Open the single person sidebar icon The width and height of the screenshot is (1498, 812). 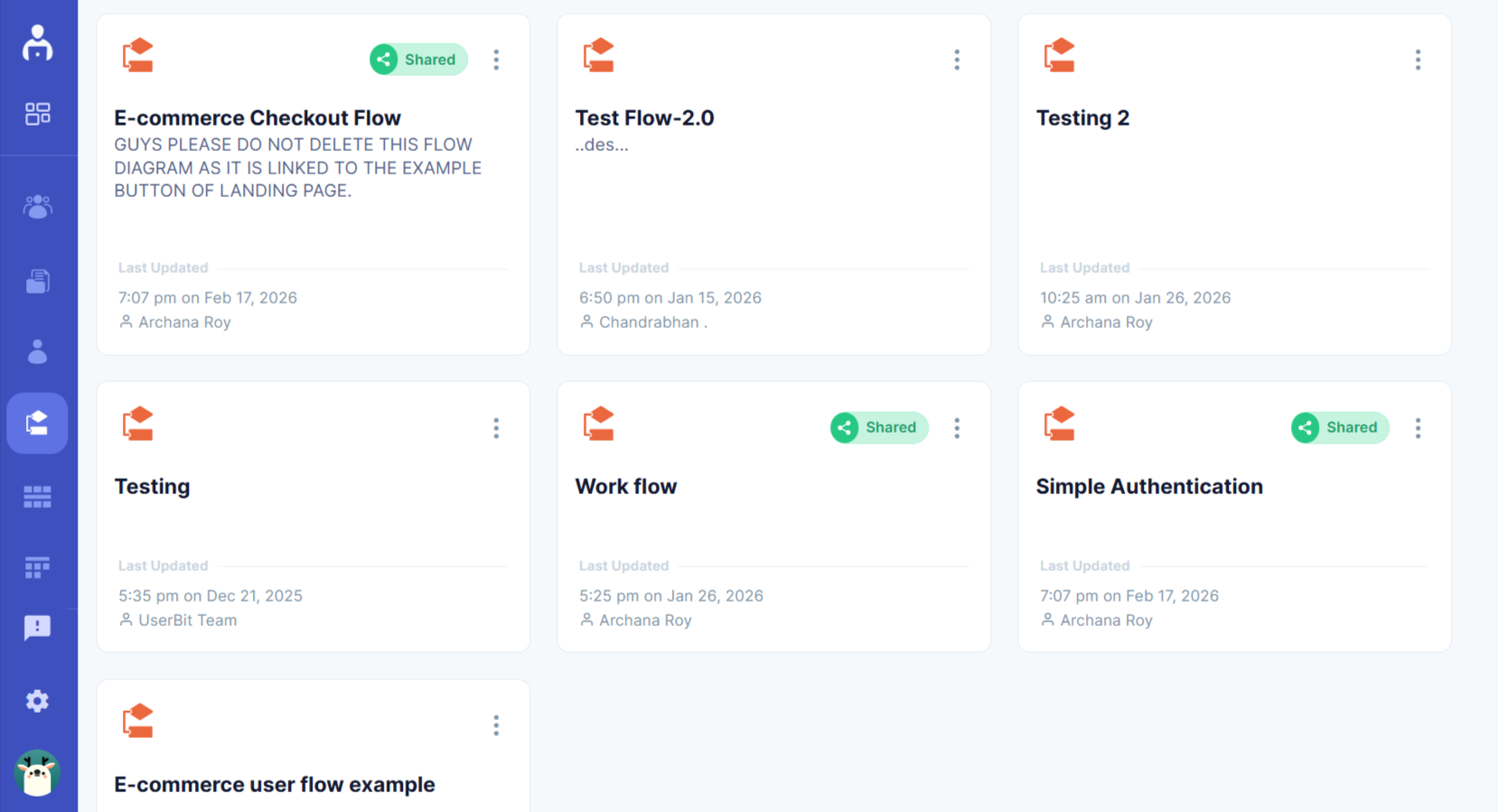point(37,351)
